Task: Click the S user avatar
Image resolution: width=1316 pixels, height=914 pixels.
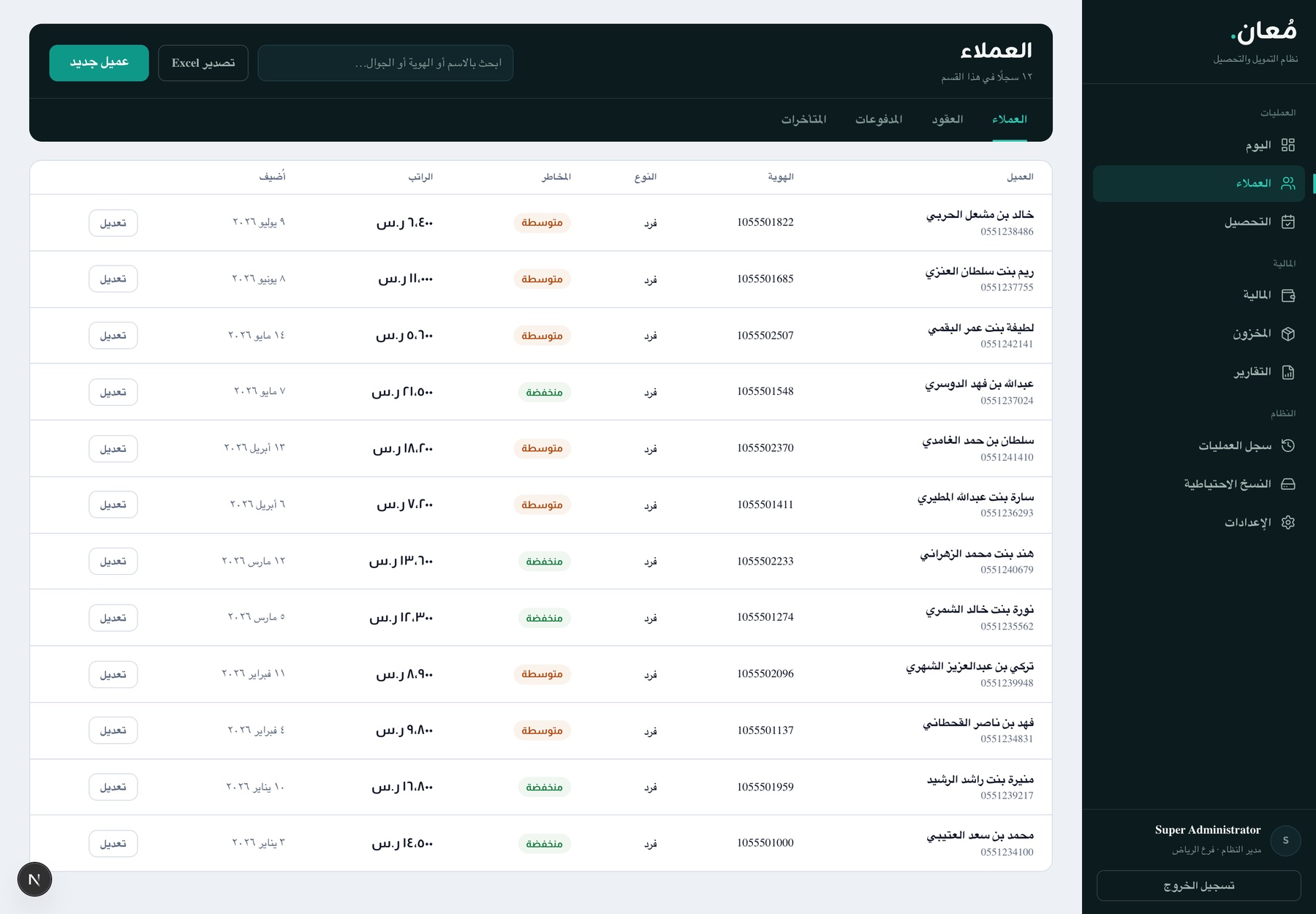Action: 1285,840
